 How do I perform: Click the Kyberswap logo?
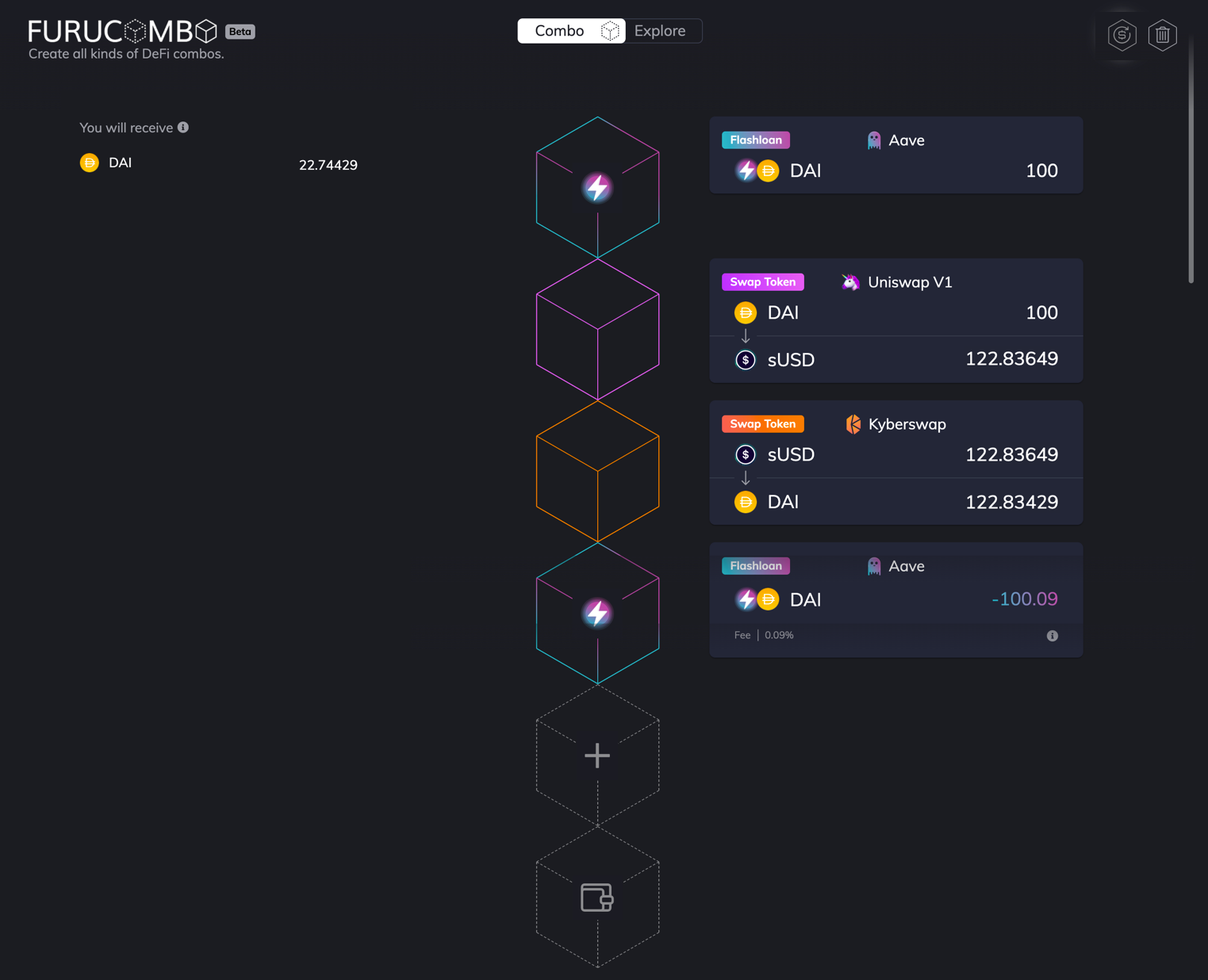[x=853, y=423]
